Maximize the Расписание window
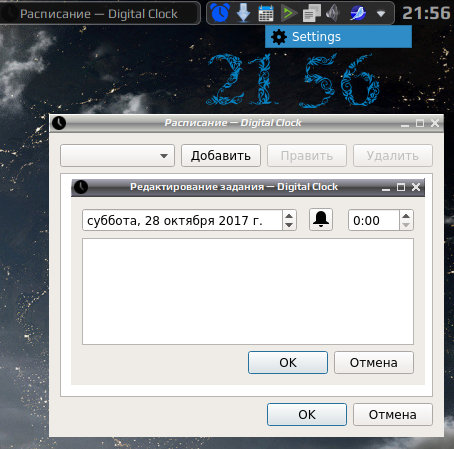 (x=420, y=123)
